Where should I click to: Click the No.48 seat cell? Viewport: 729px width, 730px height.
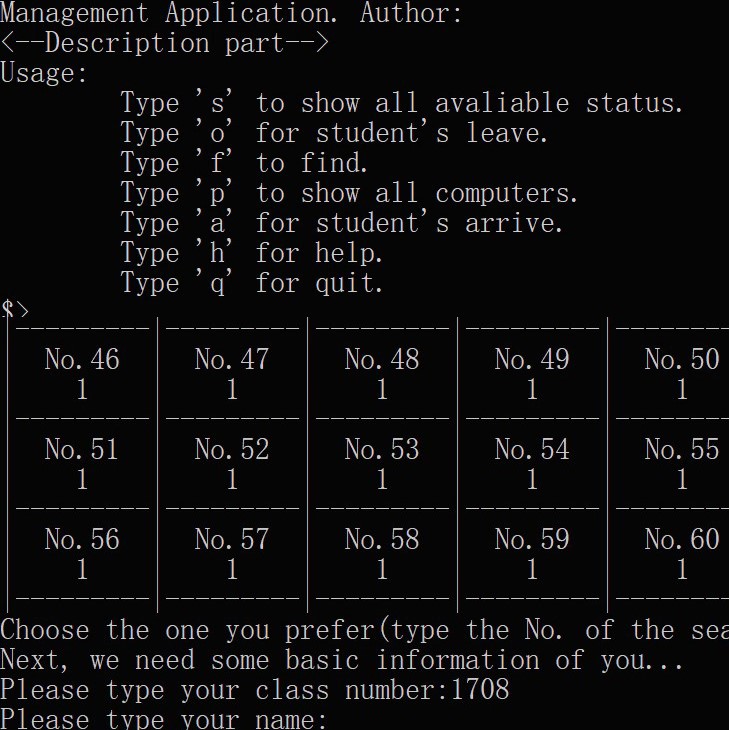382,373
